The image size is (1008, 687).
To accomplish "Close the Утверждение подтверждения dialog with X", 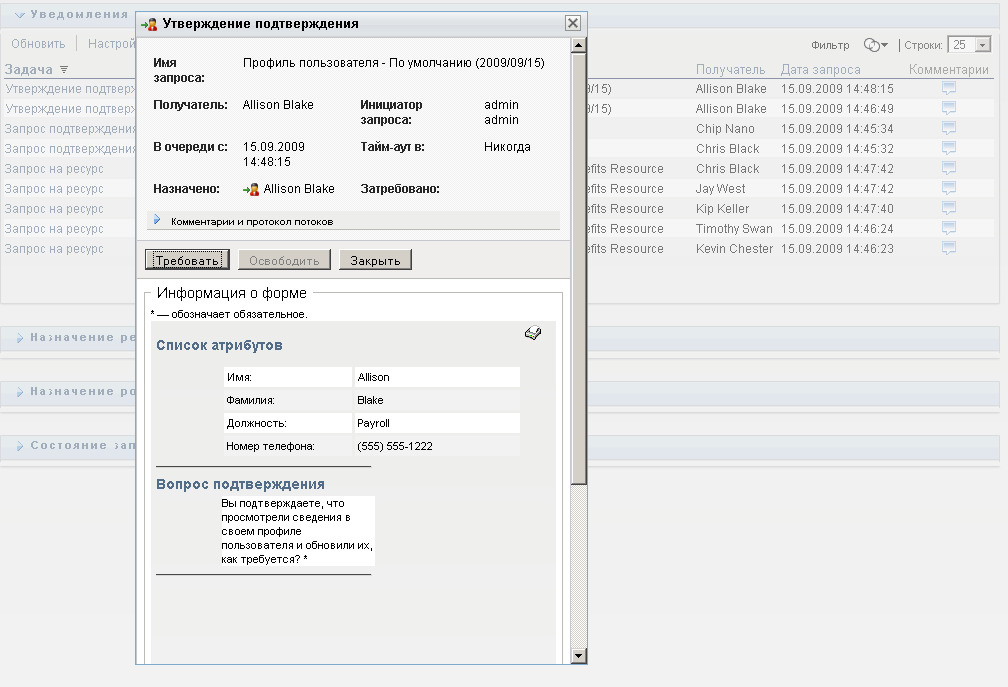I will click(x=572, y=23).
